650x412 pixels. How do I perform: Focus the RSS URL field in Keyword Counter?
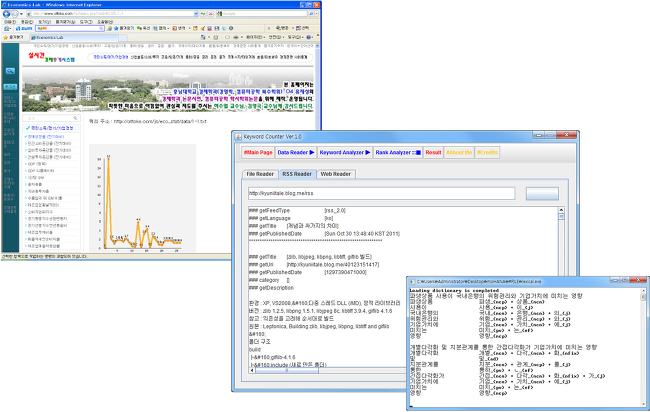click(x=381, y=193)
